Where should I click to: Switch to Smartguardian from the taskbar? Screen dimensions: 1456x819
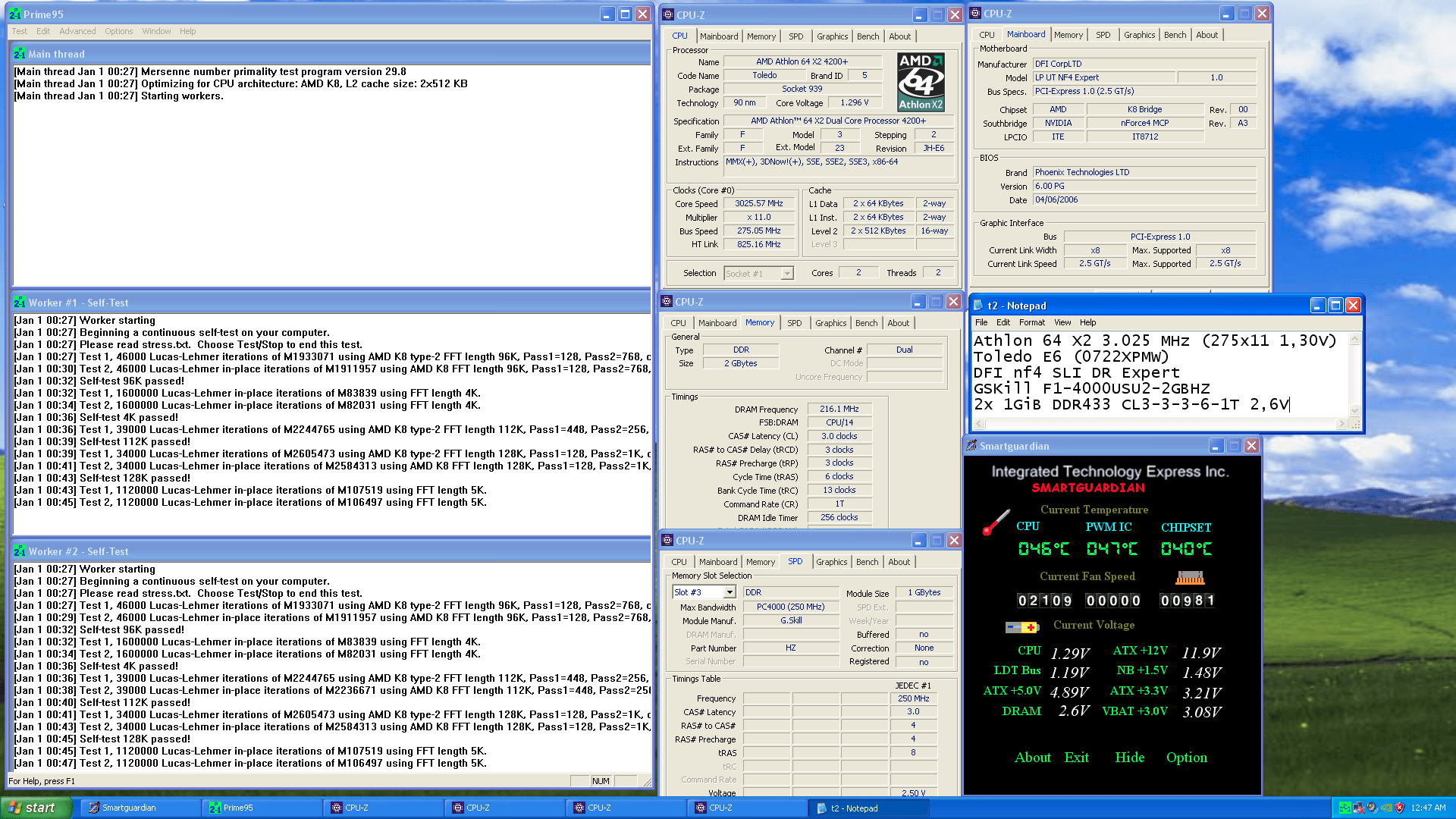(x=140, y=808)
